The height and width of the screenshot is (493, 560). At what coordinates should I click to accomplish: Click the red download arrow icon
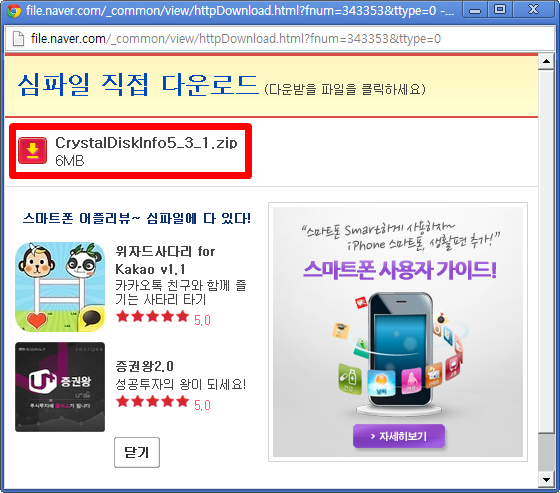(x=32, y=150)
